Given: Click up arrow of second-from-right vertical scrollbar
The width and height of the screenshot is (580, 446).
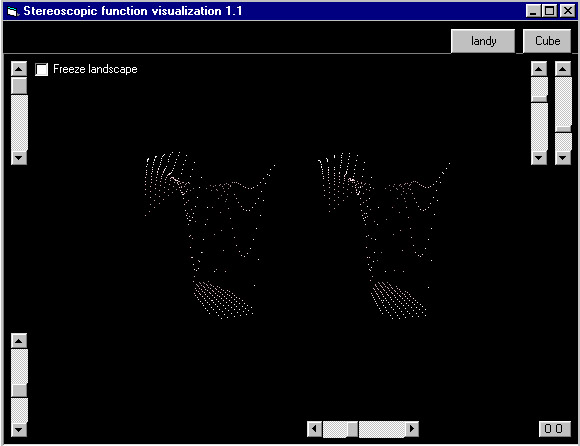Looking at the screenshot, I should pyautogui.click(x=539, y=69).
